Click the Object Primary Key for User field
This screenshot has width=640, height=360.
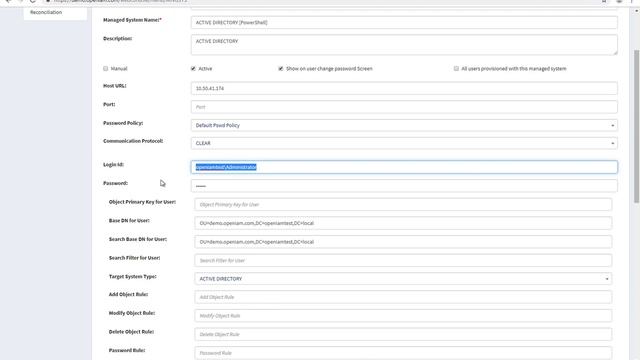[403, 204]
